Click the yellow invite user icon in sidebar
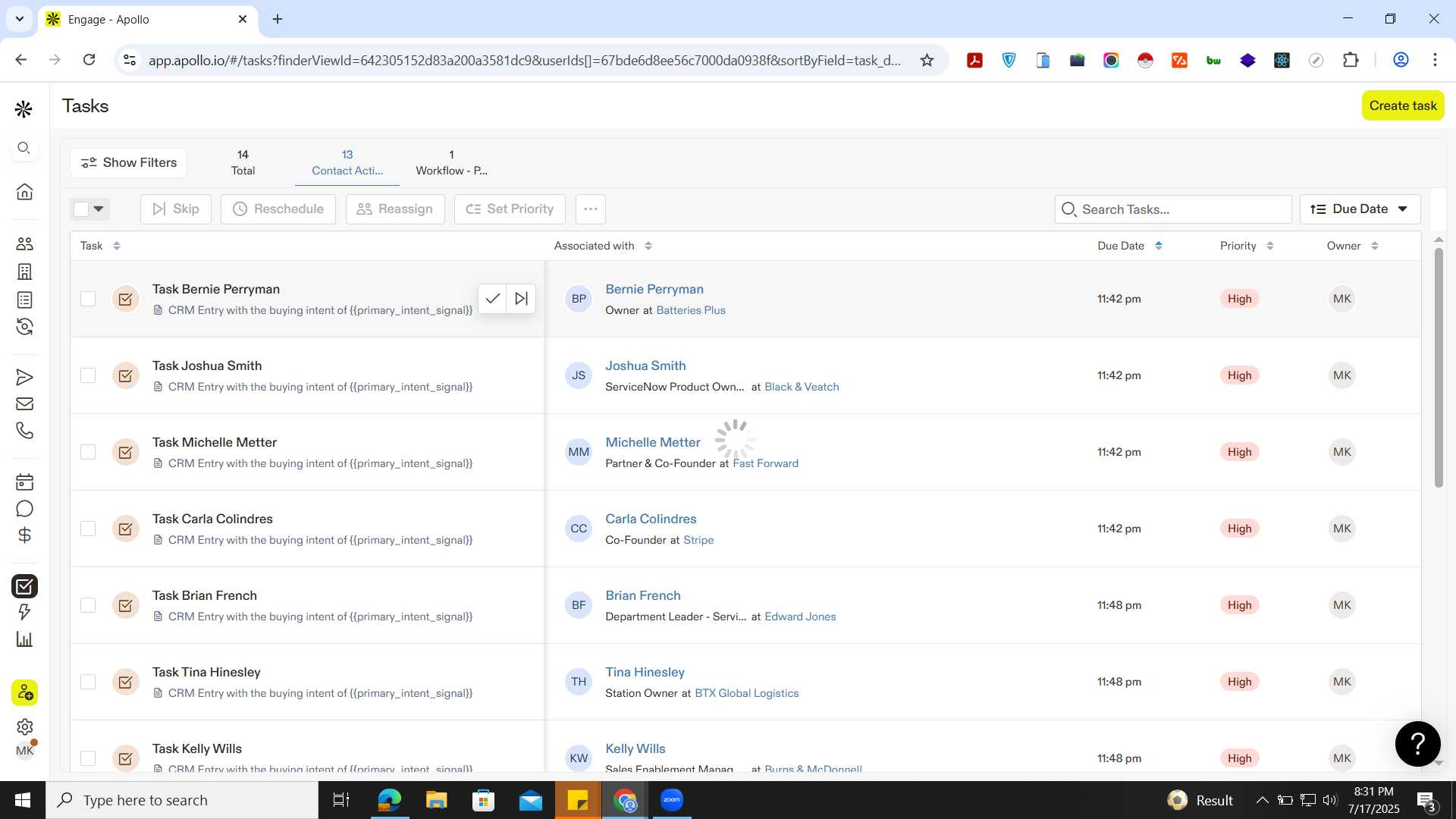 24,692
